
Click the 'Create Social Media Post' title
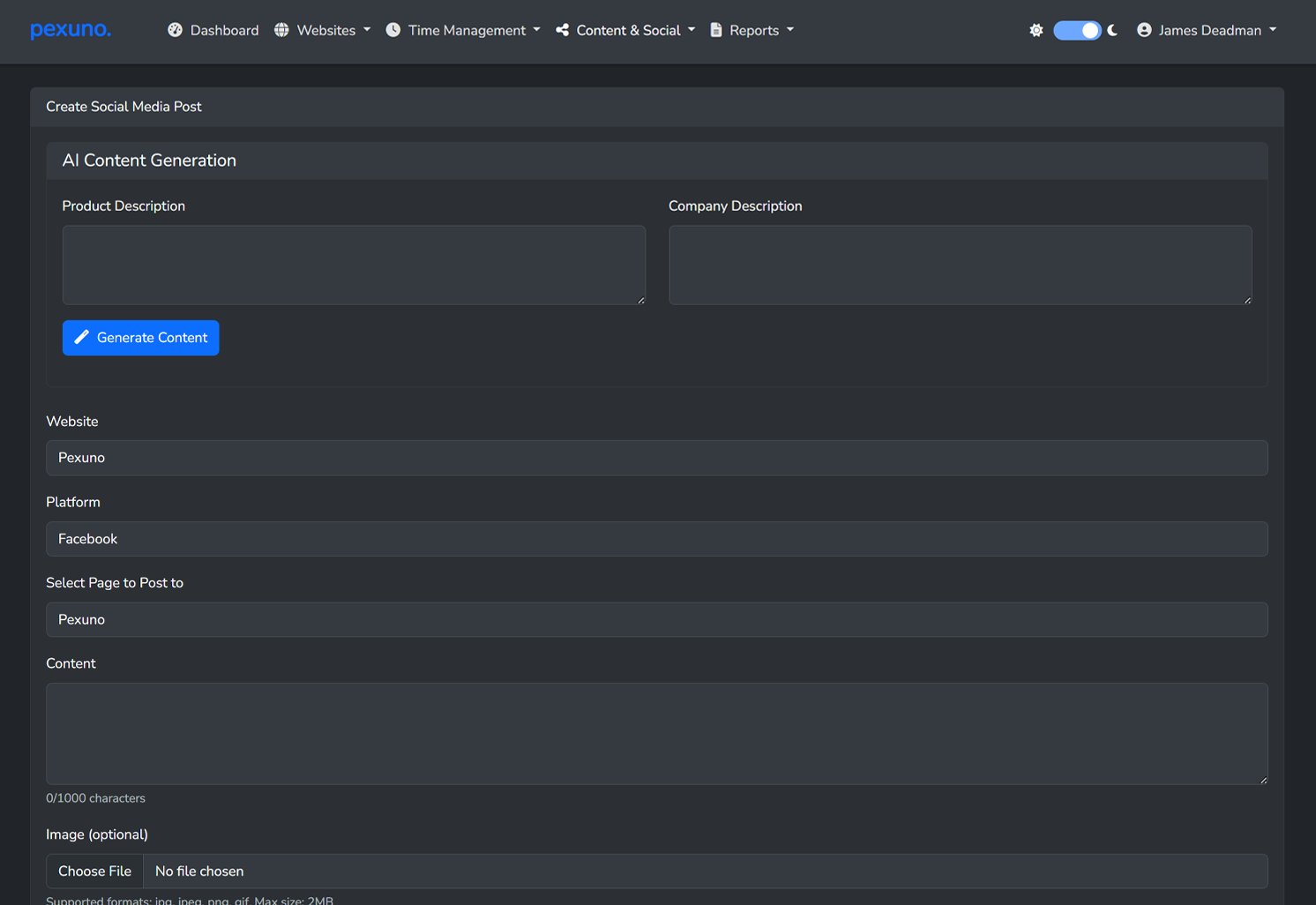pyautogui.click(x=123, y=107)
